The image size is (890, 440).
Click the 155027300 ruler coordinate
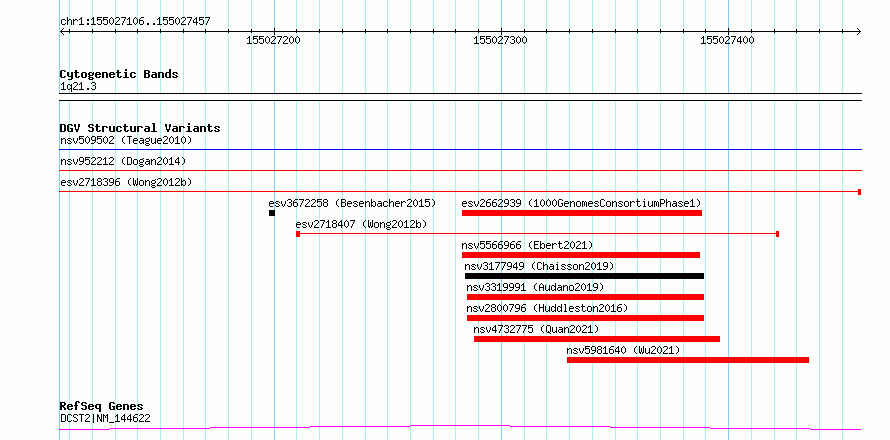pyautogui.click(x=501, y=40)
